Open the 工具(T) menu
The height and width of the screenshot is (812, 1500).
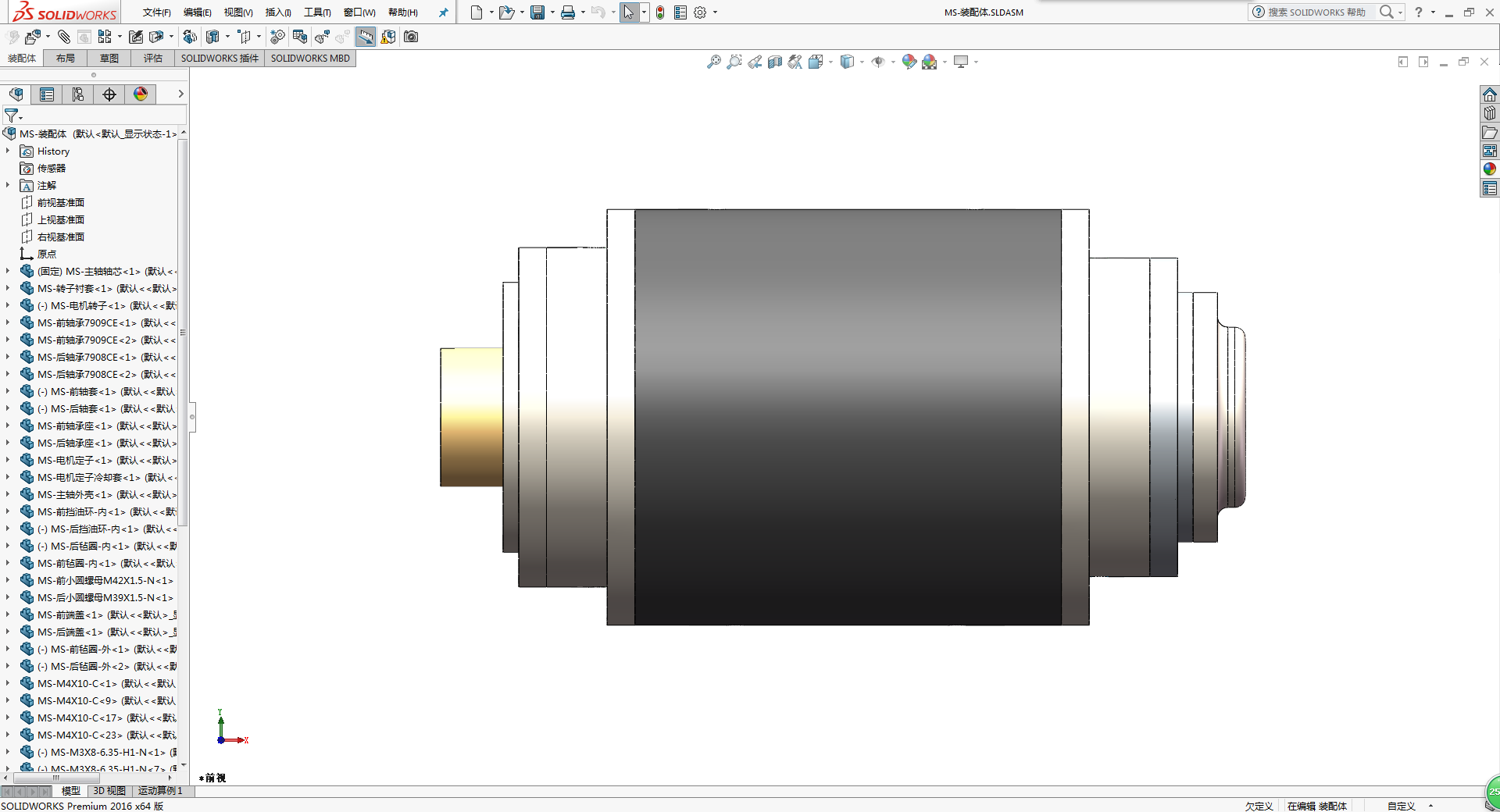coord(317,12)
